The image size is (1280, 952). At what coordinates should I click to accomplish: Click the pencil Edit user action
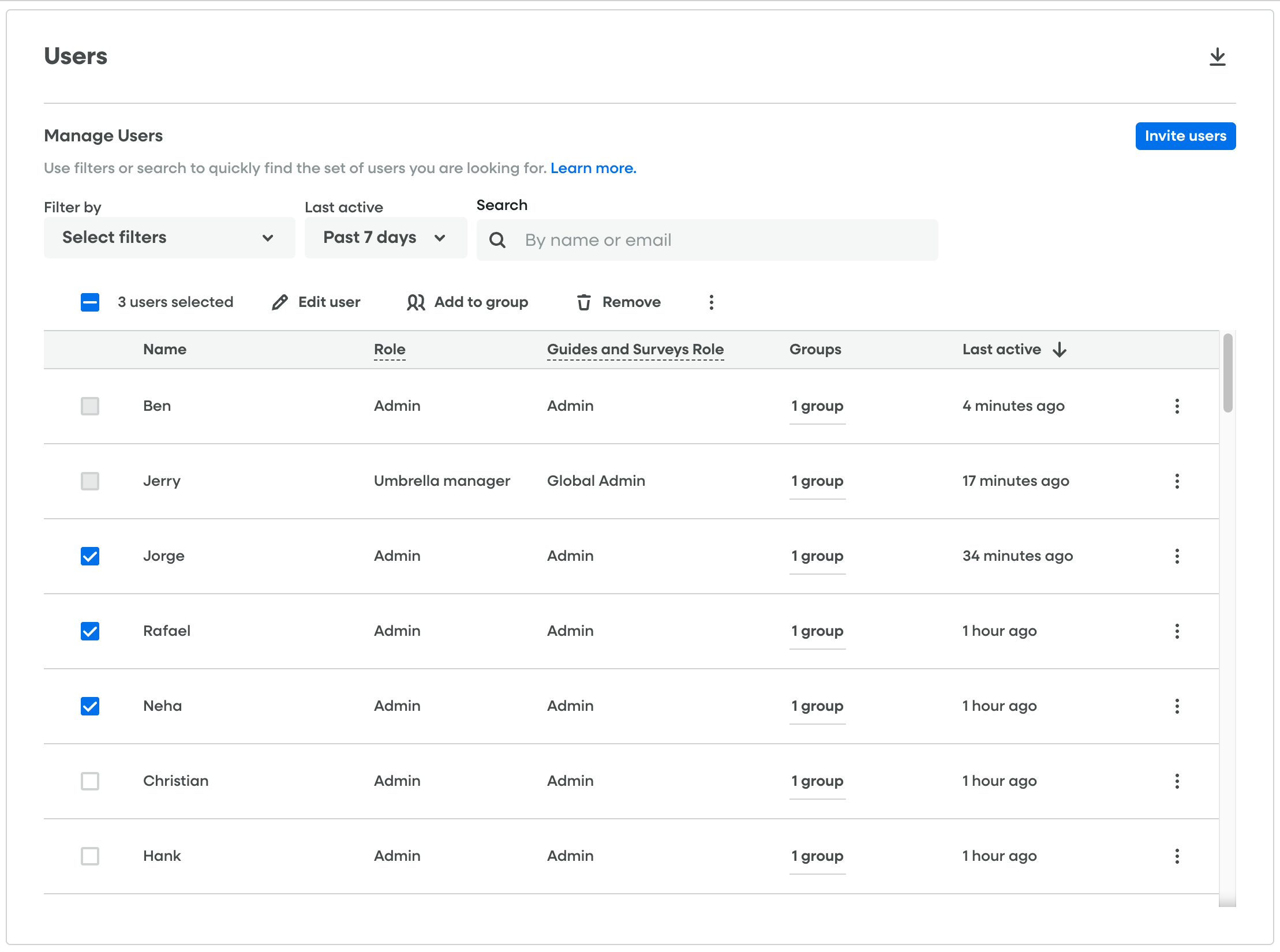316,302
